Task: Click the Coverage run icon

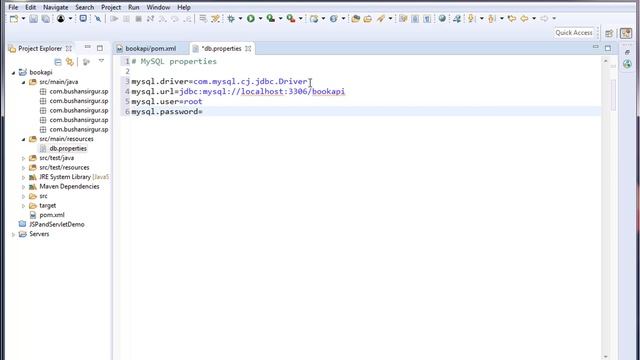Action: click(271, 19)
